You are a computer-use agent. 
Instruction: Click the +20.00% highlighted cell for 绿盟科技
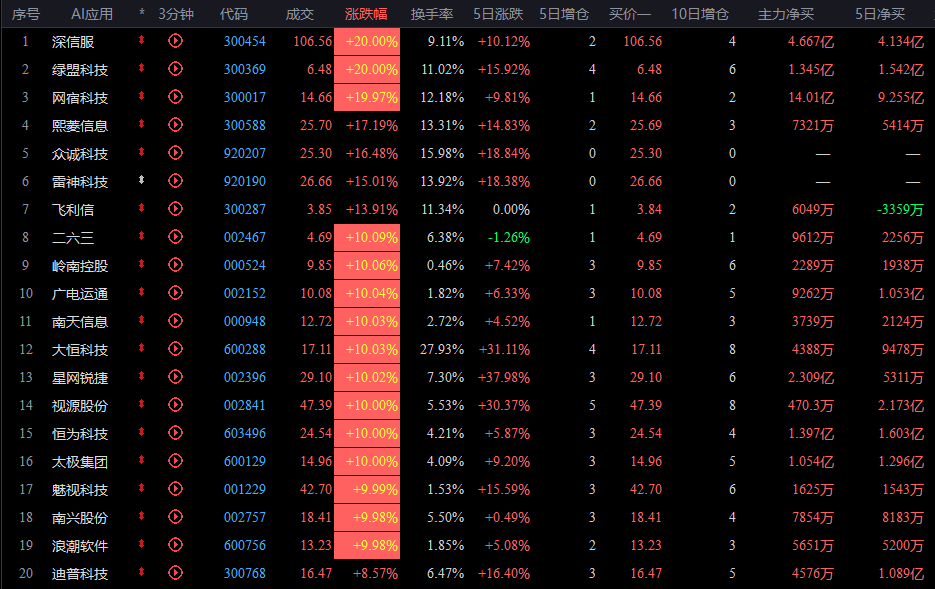click(x=367, y=70)
